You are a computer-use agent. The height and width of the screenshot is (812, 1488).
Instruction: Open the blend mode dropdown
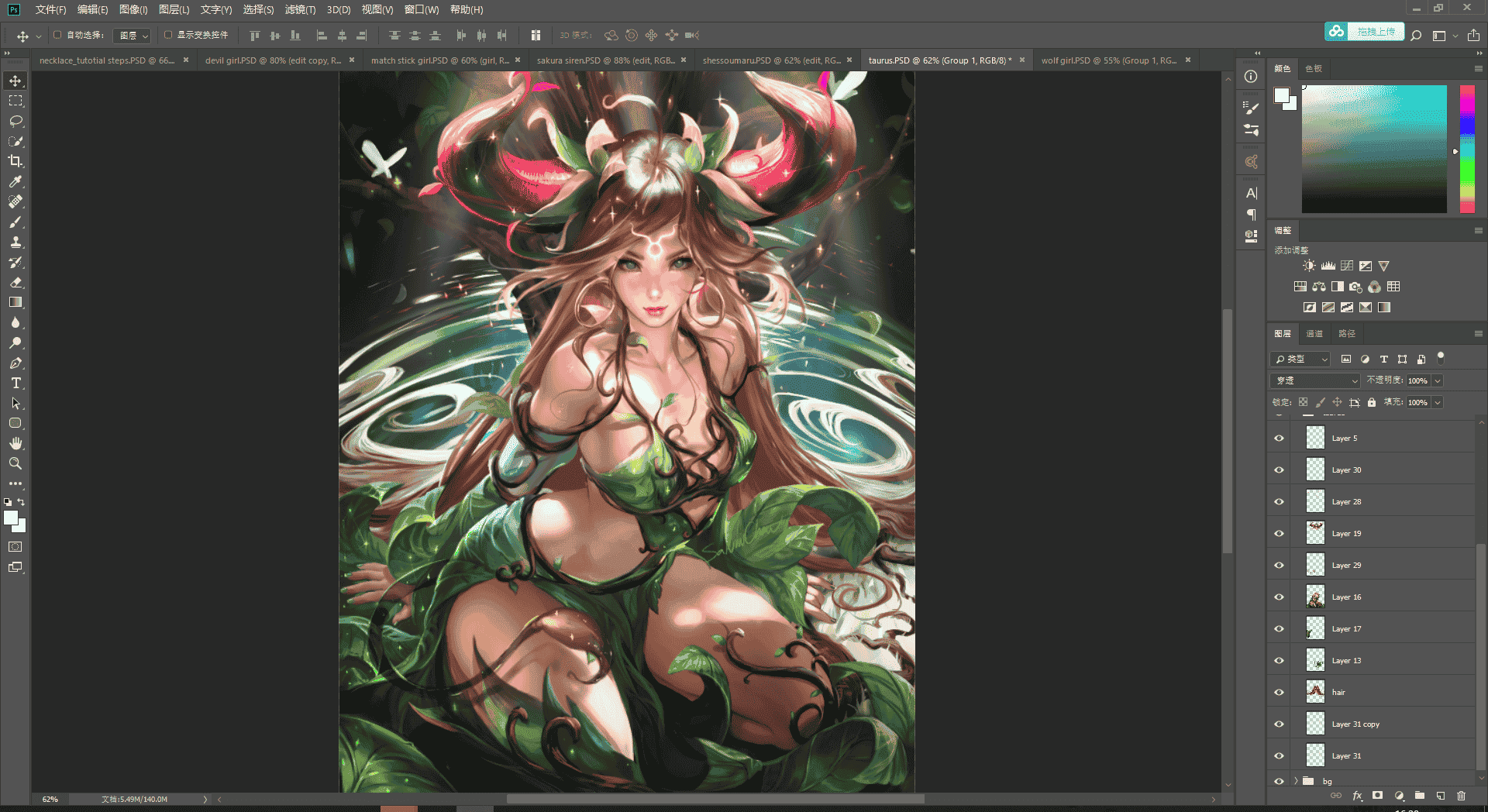click(x=1315, y=380)
